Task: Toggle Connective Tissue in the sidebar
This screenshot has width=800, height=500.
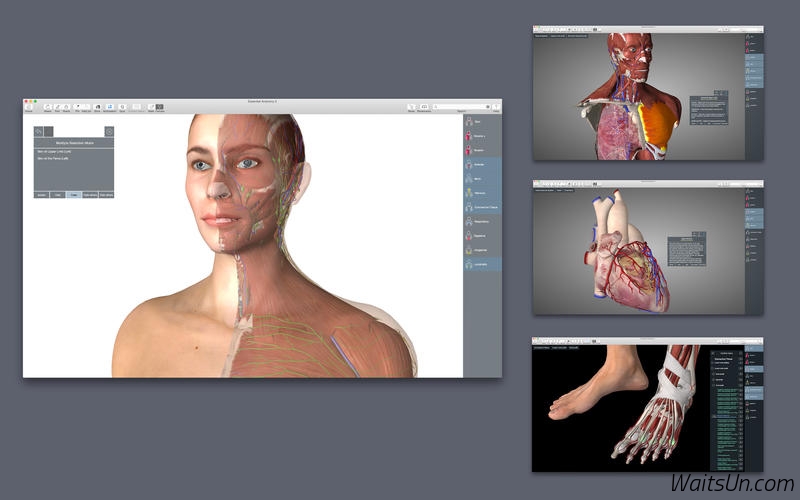Action: coord(482,208)
